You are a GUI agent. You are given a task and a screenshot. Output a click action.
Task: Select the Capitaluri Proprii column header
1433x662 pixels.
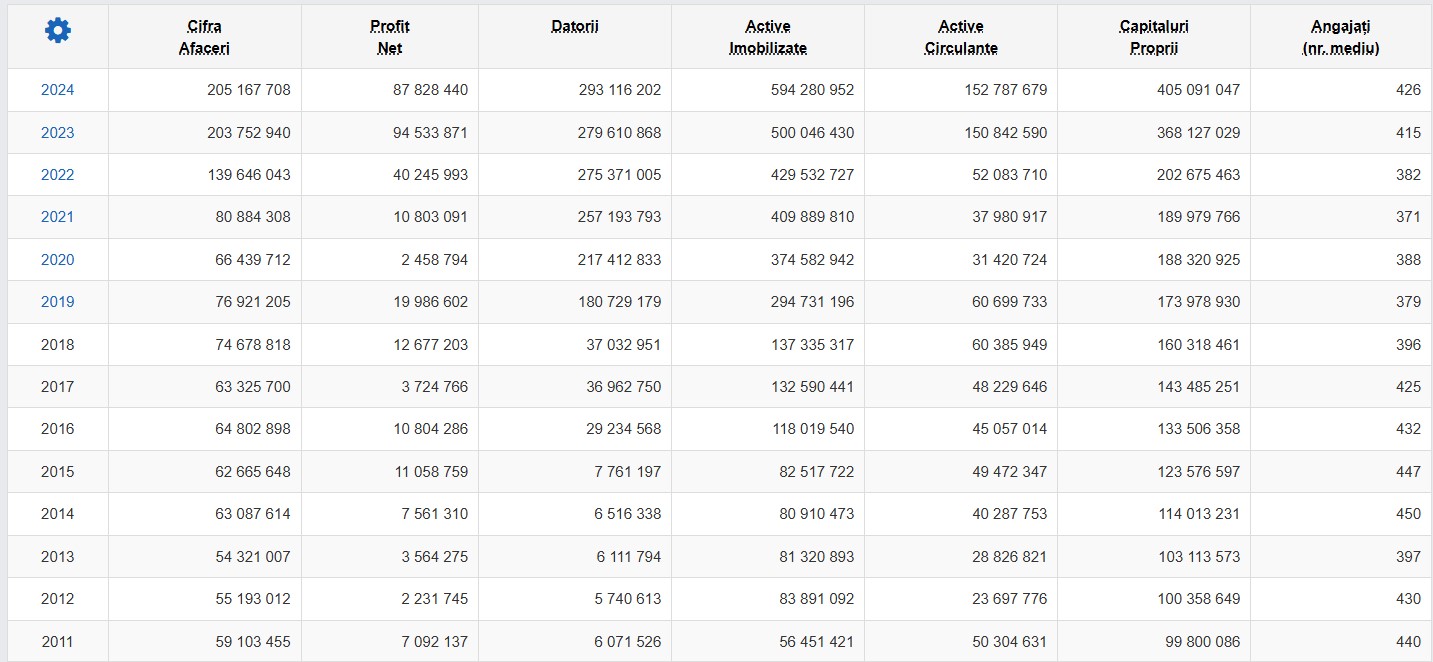pyautogui.click(x=1153, y=37)
